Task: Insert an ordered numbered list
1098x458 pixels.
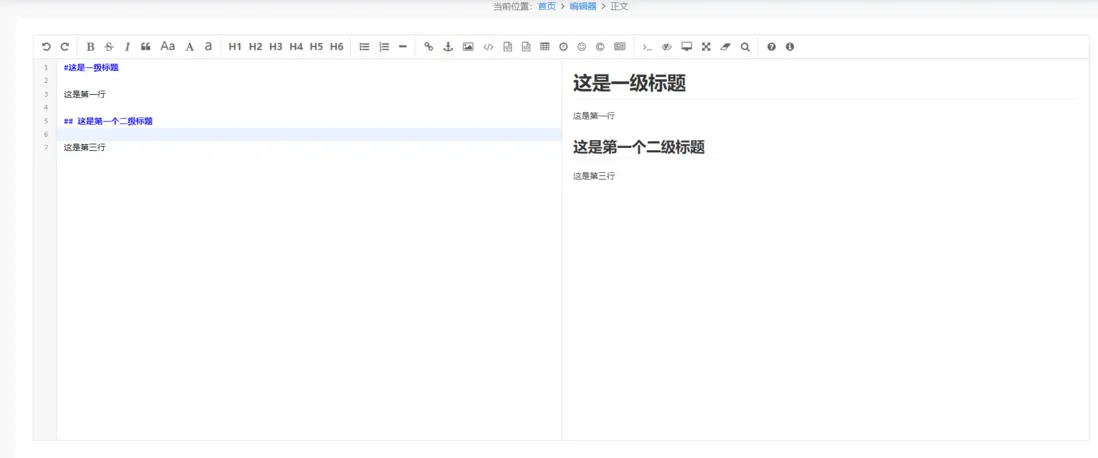Action: (x=384, y=47)
